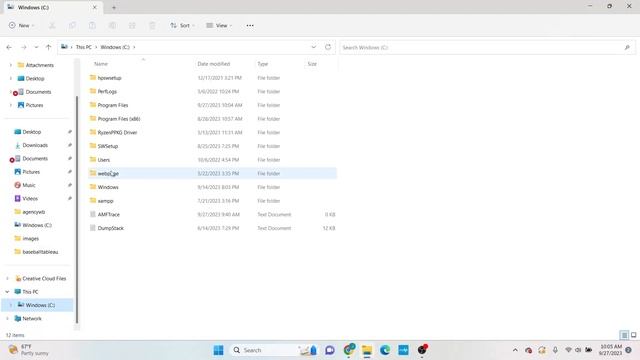Open pinned Downloads in the sidebar
The height and width of the screenshot is (360, 640).
(35, 145)
